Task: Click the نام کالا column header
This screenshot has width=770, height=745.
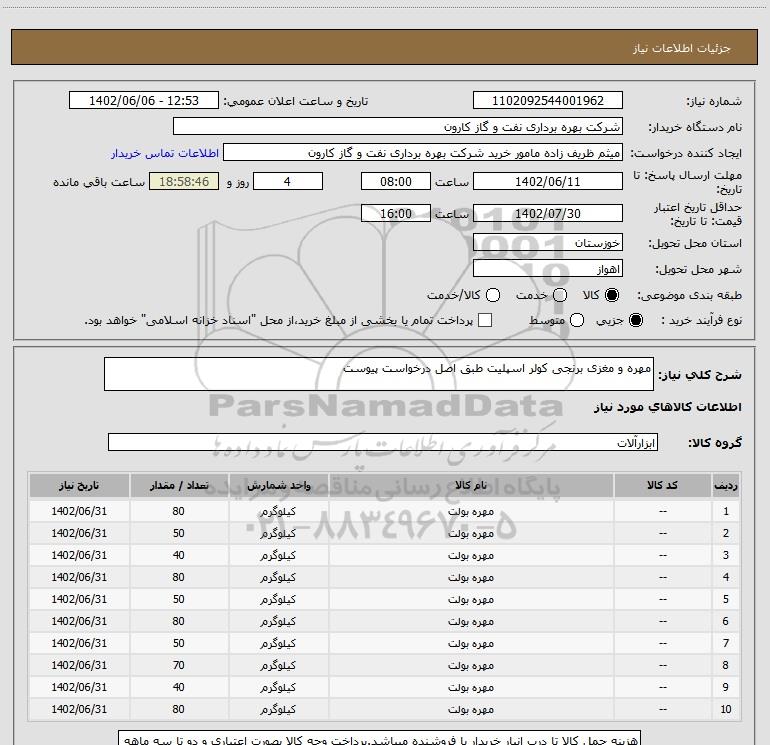Action: click(x=471, y=485)
